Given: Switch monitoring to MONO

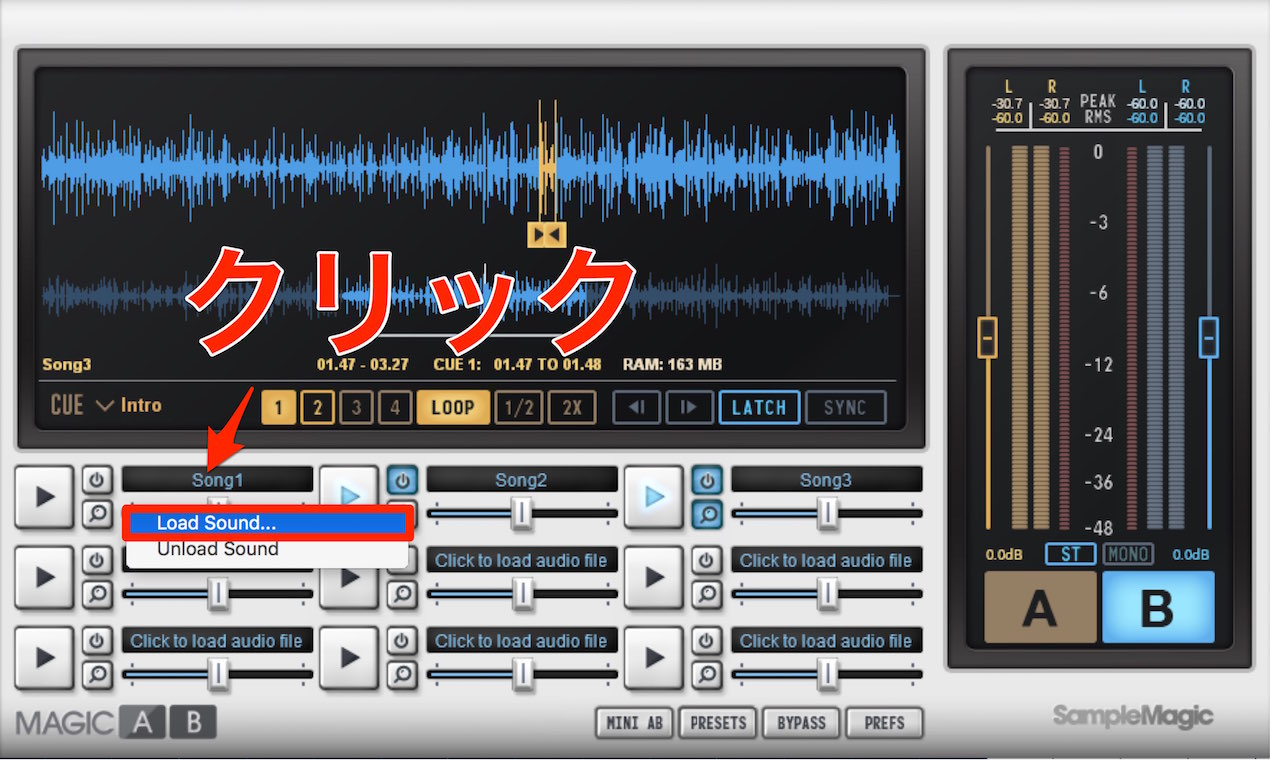Looking at the screenshot, I should click(x=1128, y=554).
